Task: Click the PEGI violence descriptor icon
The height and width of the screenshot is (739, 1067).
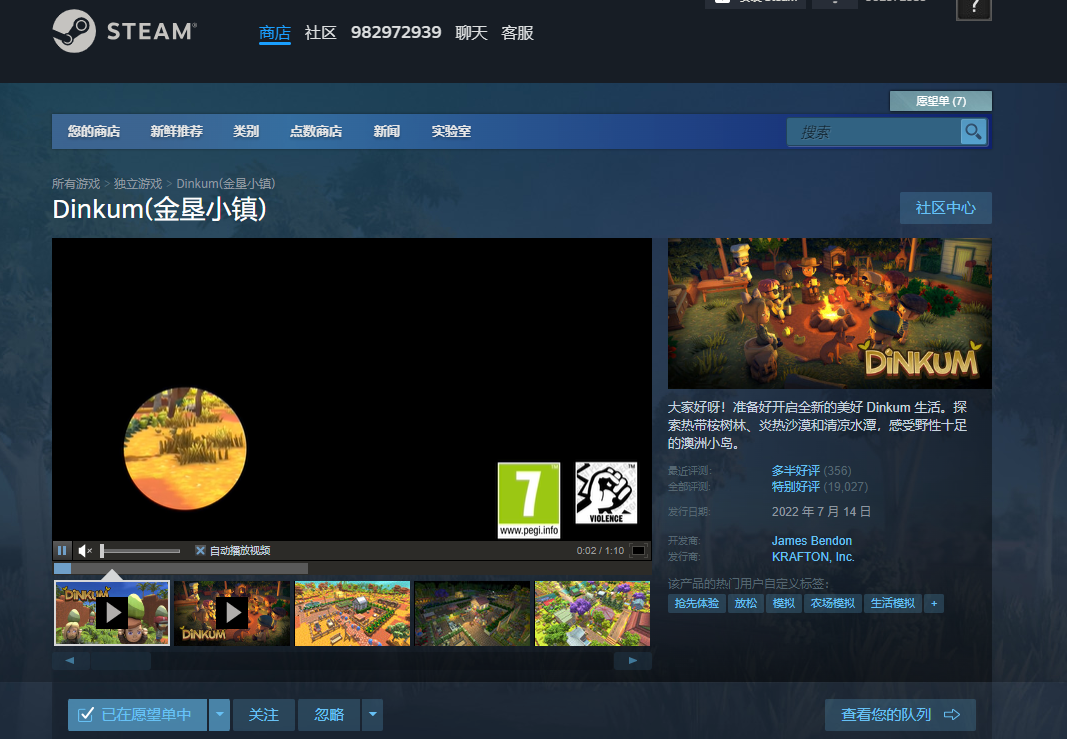Action: click(x=606, y=493)
